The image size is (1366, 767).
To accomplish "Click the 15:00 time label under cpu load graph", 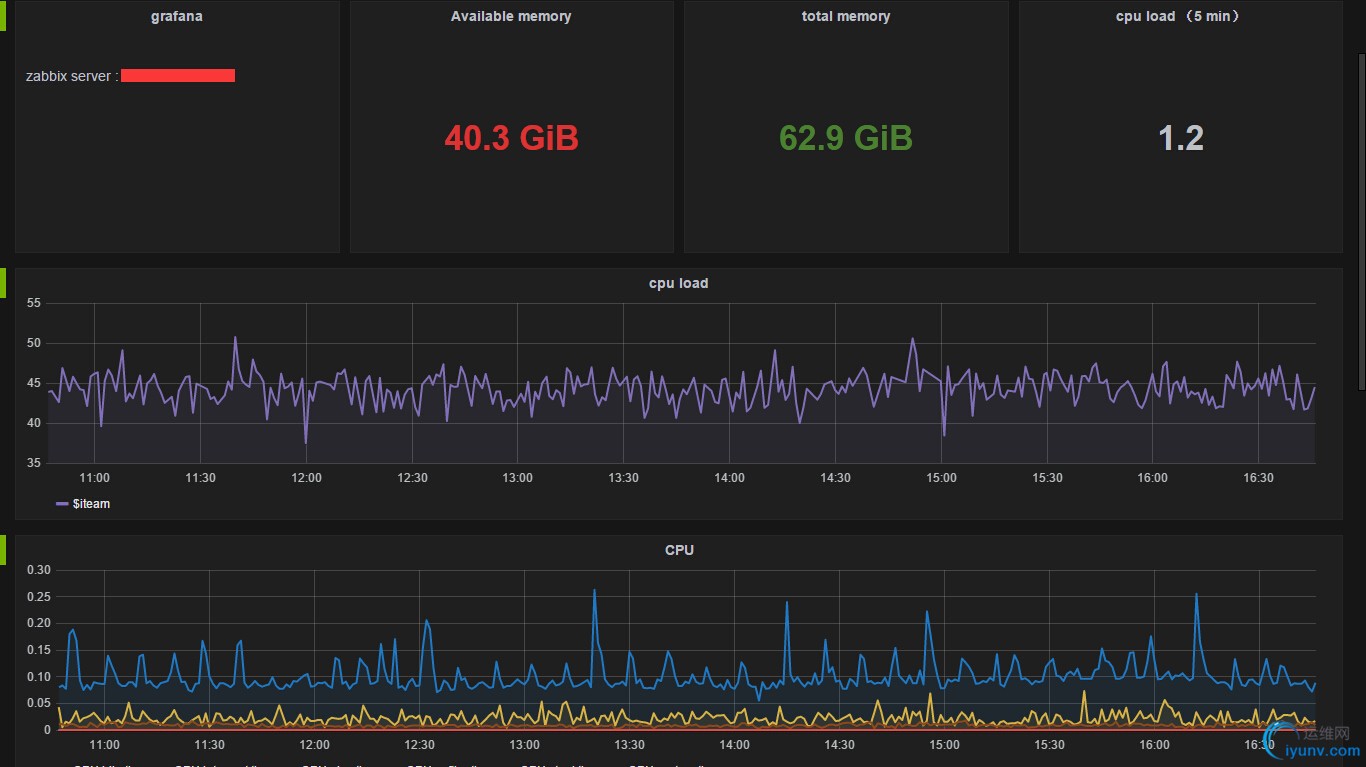I will pyautogui.click(x=941, y=478).
